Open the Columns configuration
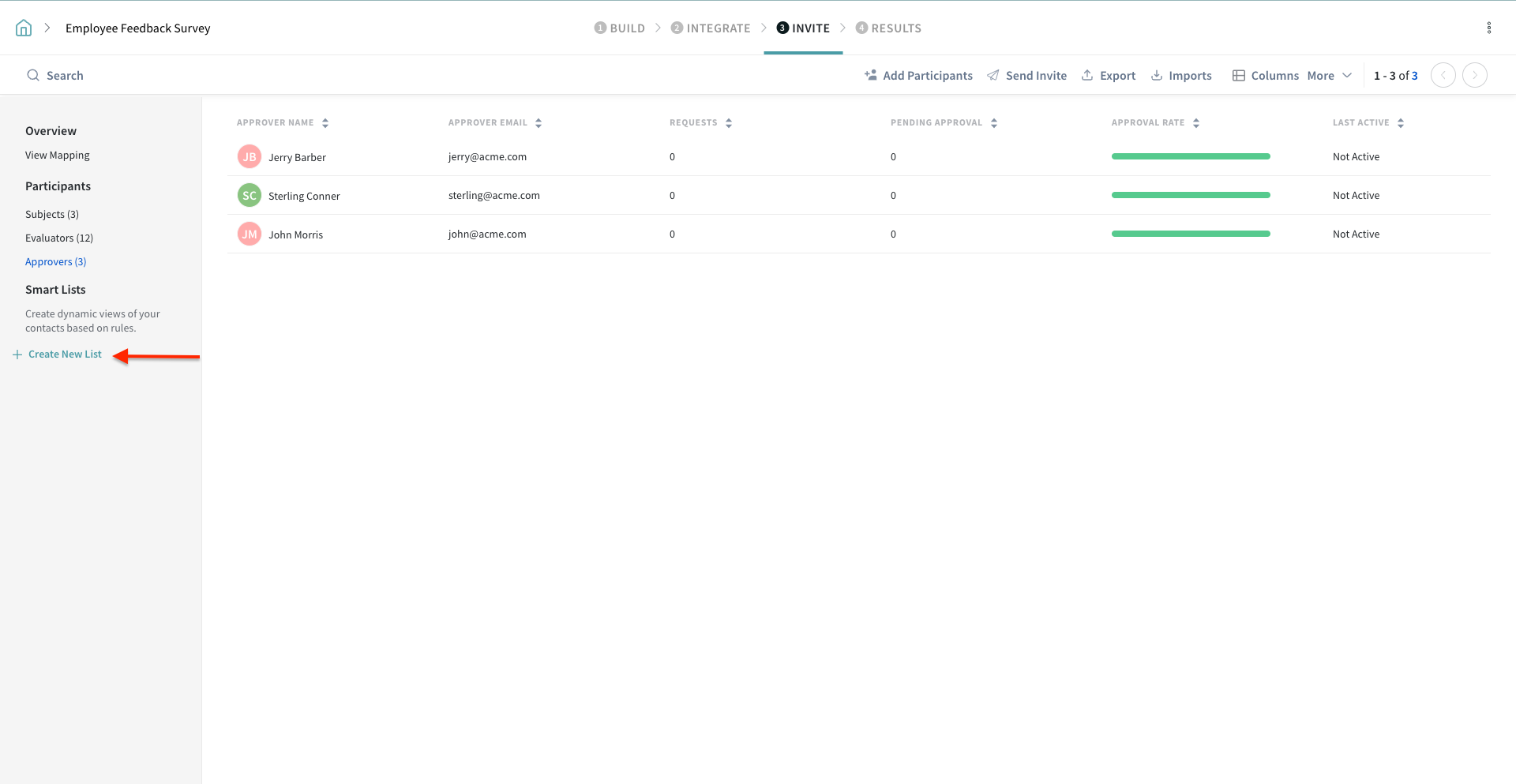 click(1265, 76)
